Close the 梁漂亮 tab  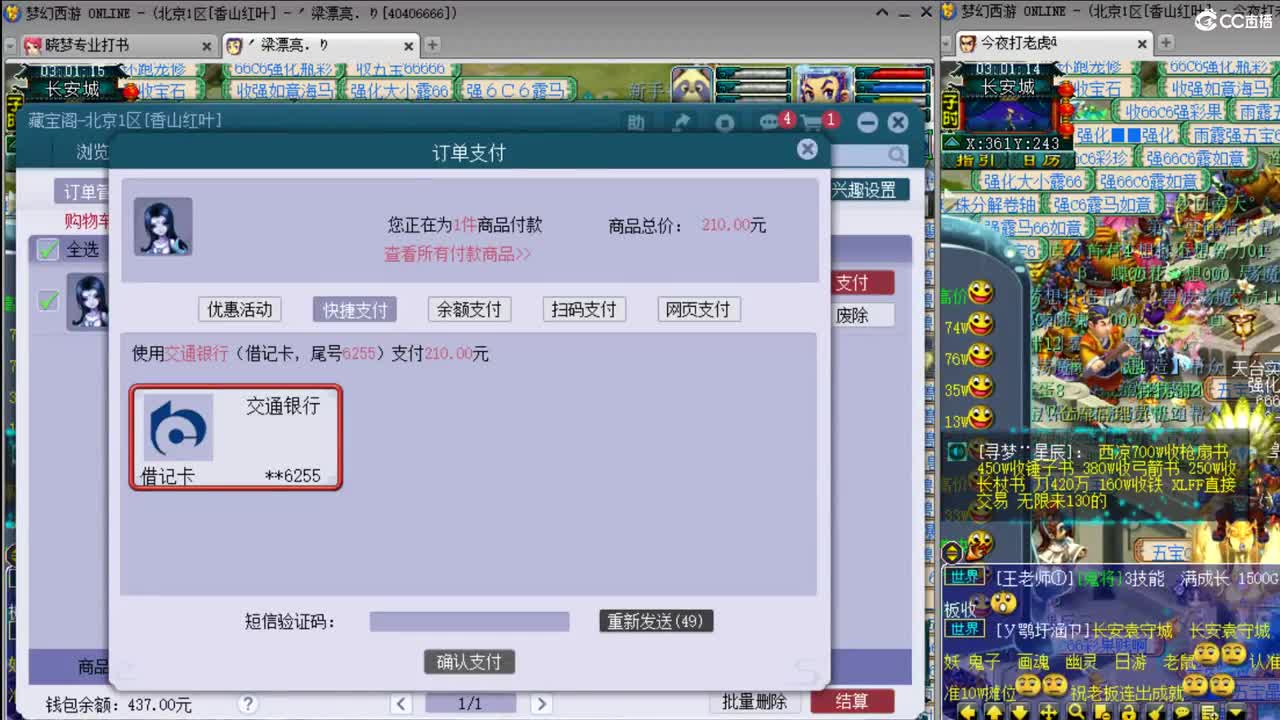coord(409,46)
